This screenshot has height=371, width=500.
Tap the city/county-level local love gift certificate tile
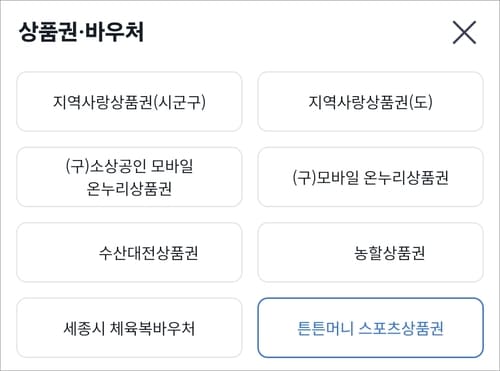pyautogui.click(x=129, y=102)
